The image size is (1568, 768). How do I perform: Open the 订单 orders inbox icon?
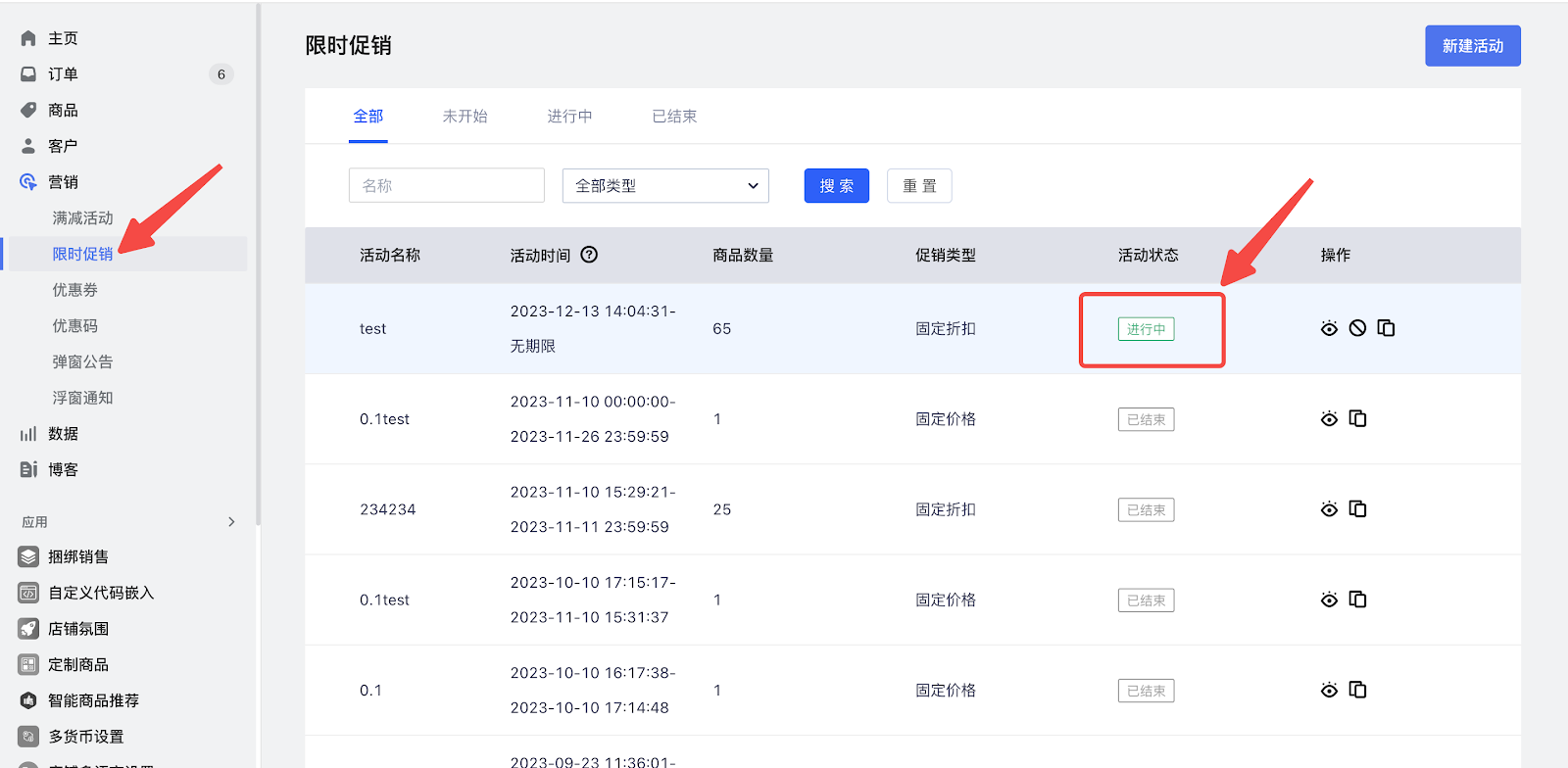click(28, 74)
